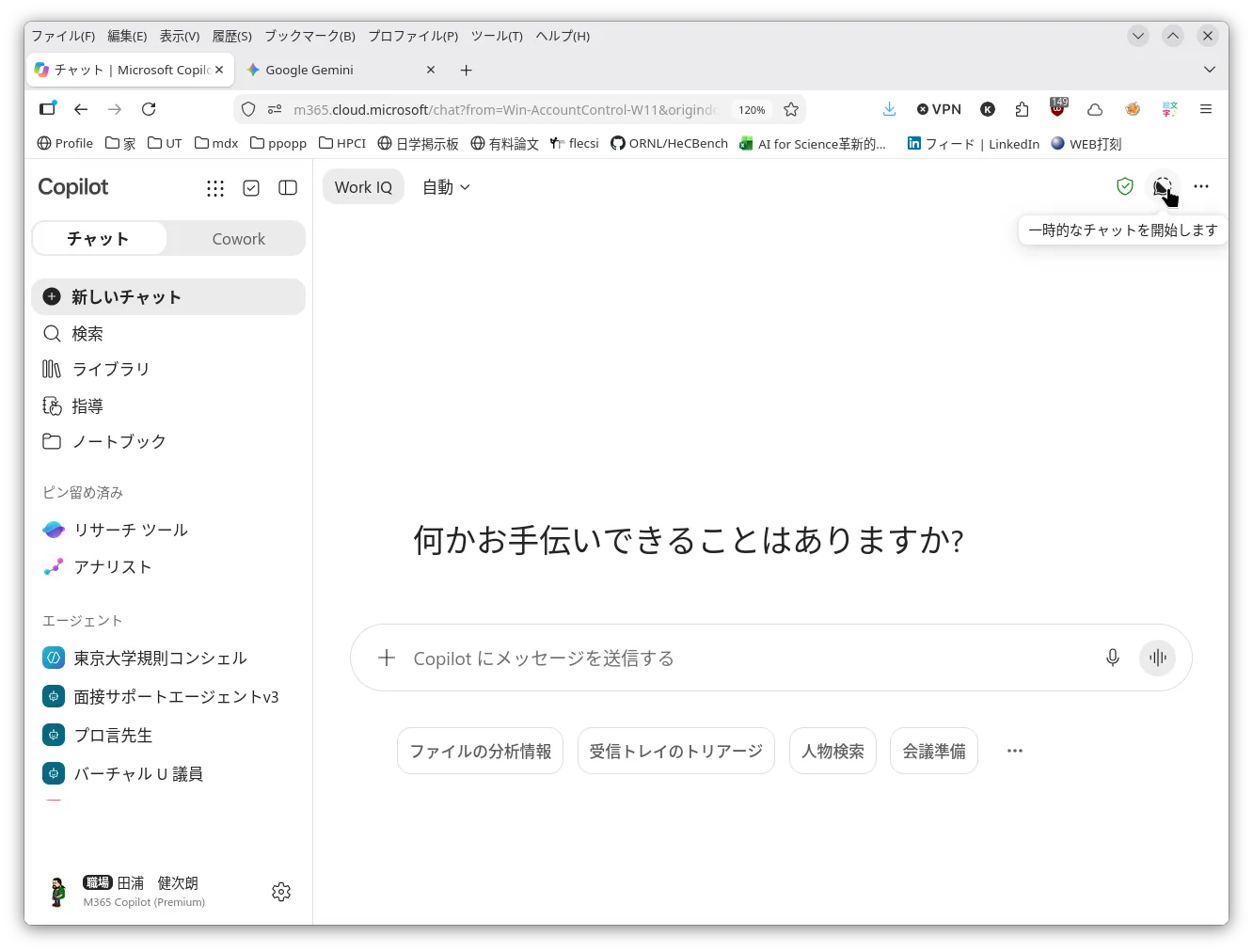Open browser extensions puzzle icon
The width and height of the screenshot is (1253, 952).
(1023, 109)
